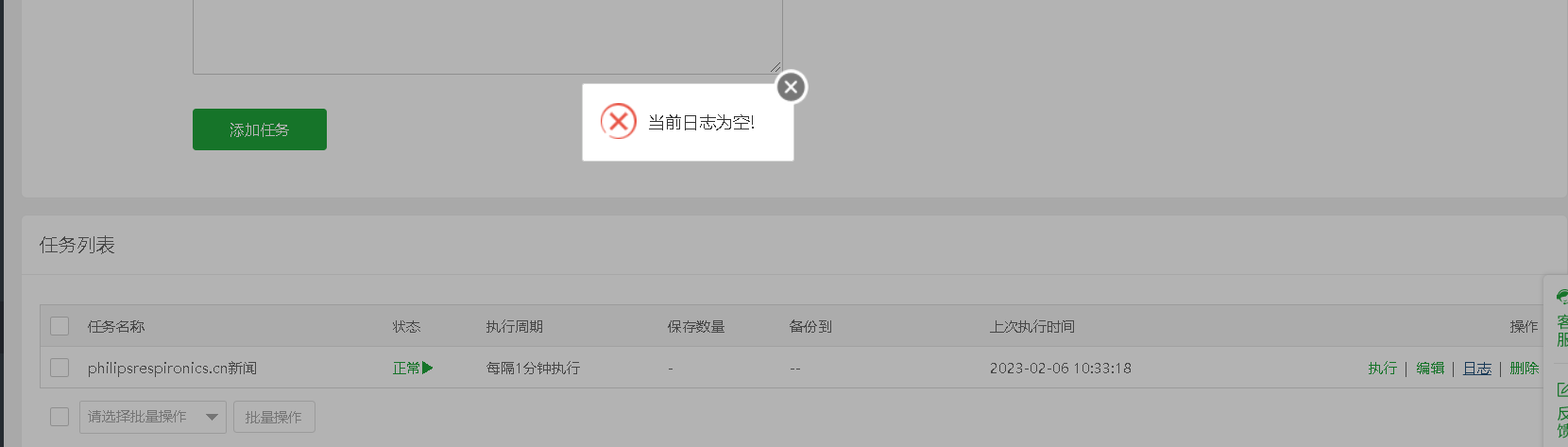Click 执行 link to run the task
This screenshot has width=1568, height=447.
(x=1382, y=369)
